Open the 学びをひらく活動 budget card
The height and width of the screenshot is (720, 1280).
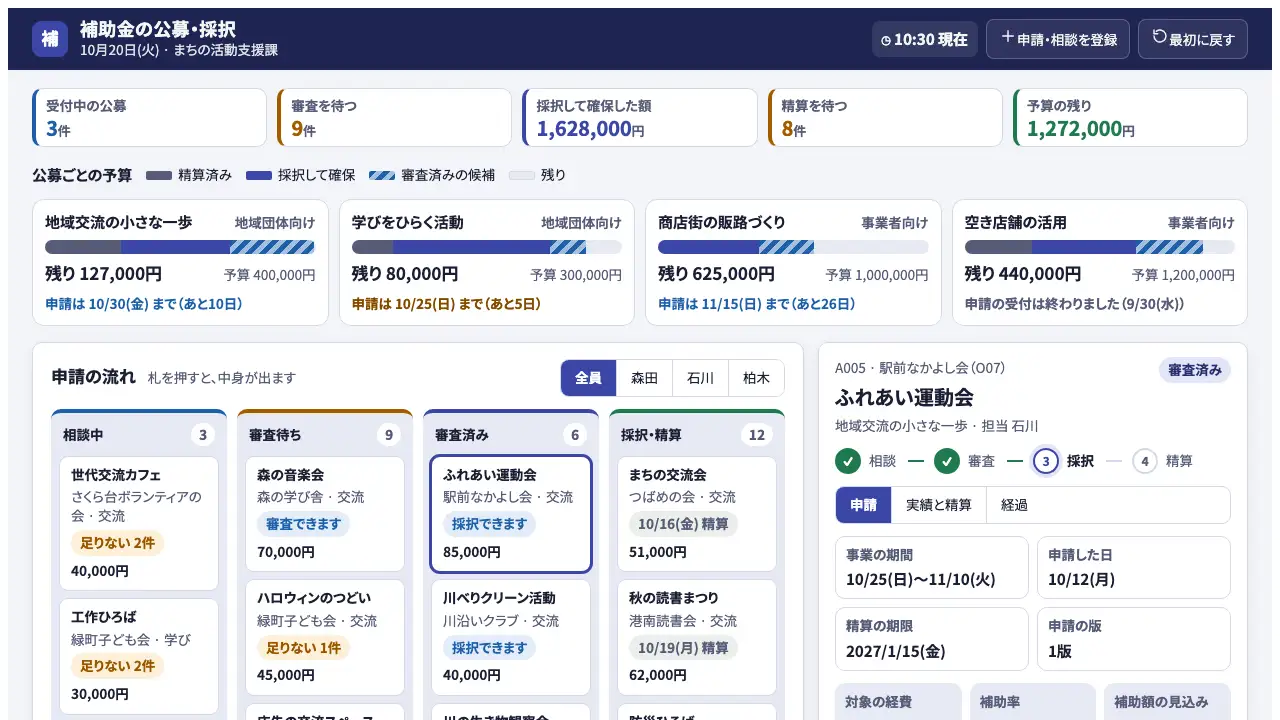point(487,262)
